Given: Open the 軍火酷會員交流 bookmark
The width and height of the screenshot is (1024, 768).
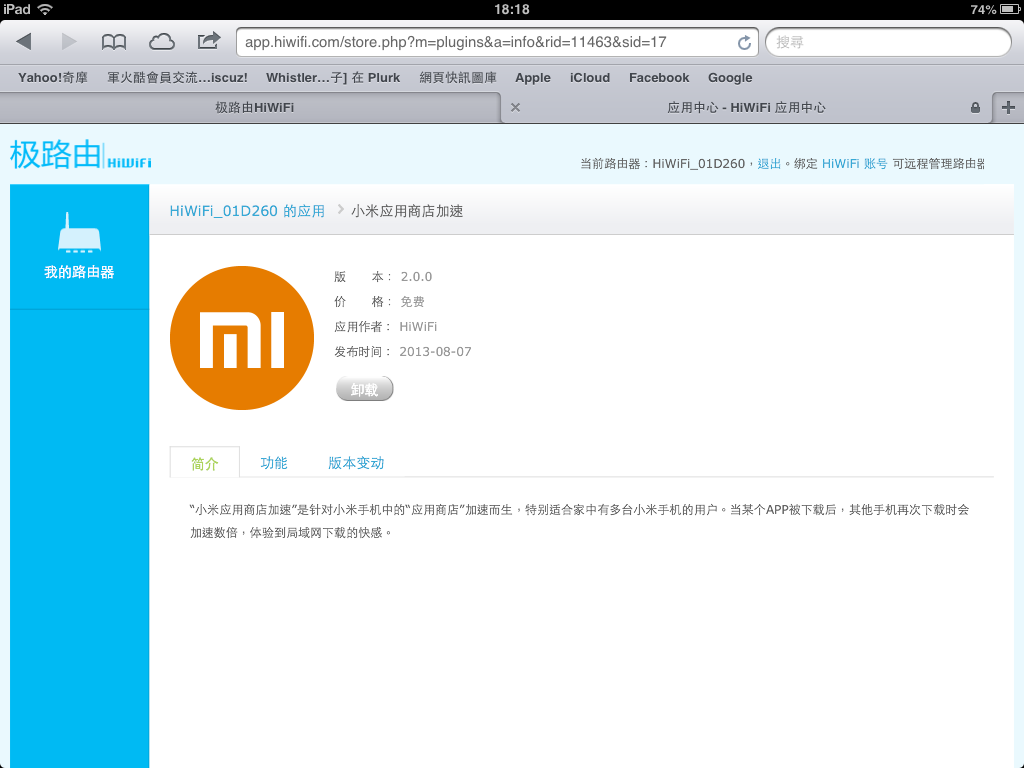Looking at the screenshot, I should pos(177,78).
